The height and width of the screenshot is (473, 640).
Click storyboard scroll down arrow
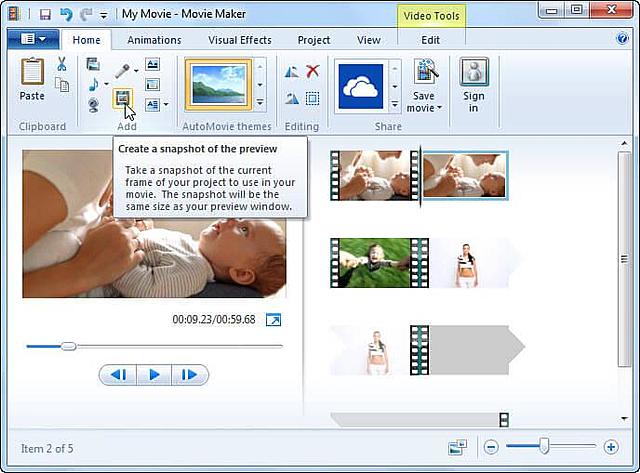coord(624,418)
